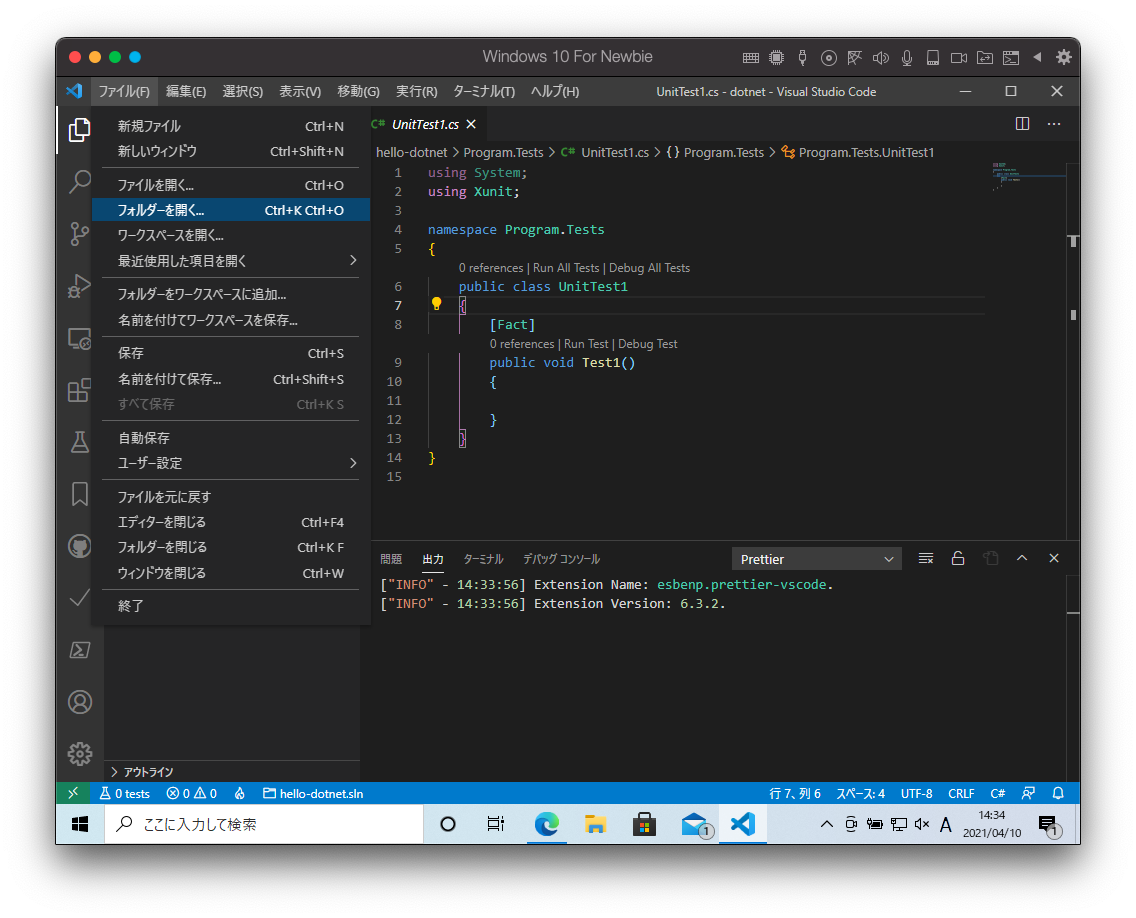The image size is (1136, 918).
Task: Go to line via 行 7、列 6
Action: click(795, 793)
